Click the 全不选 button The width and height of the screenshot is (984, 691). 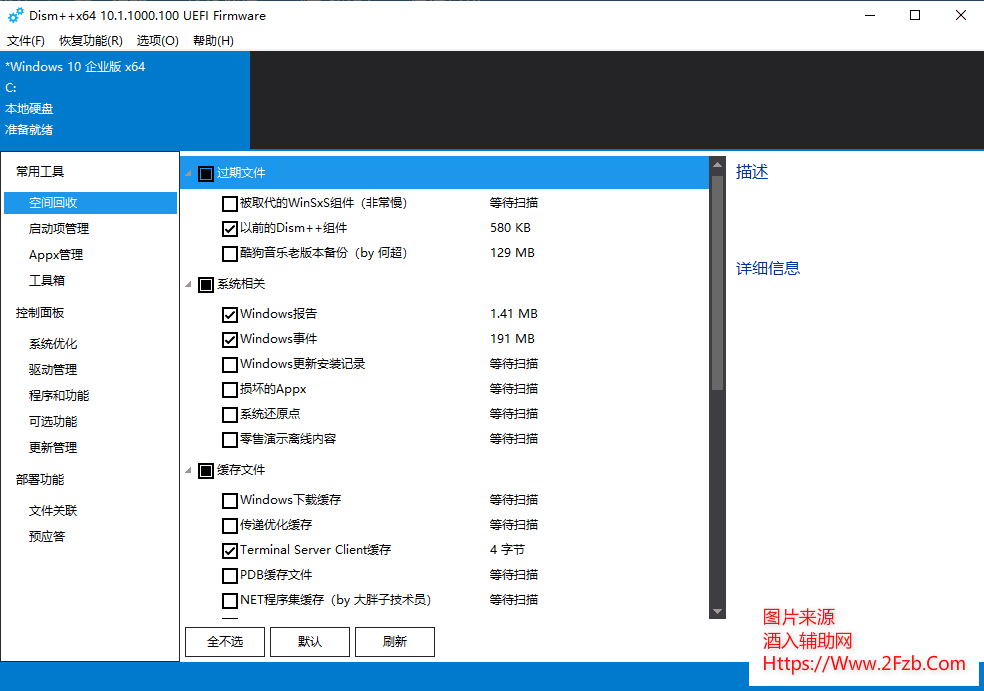pos(224,642)
